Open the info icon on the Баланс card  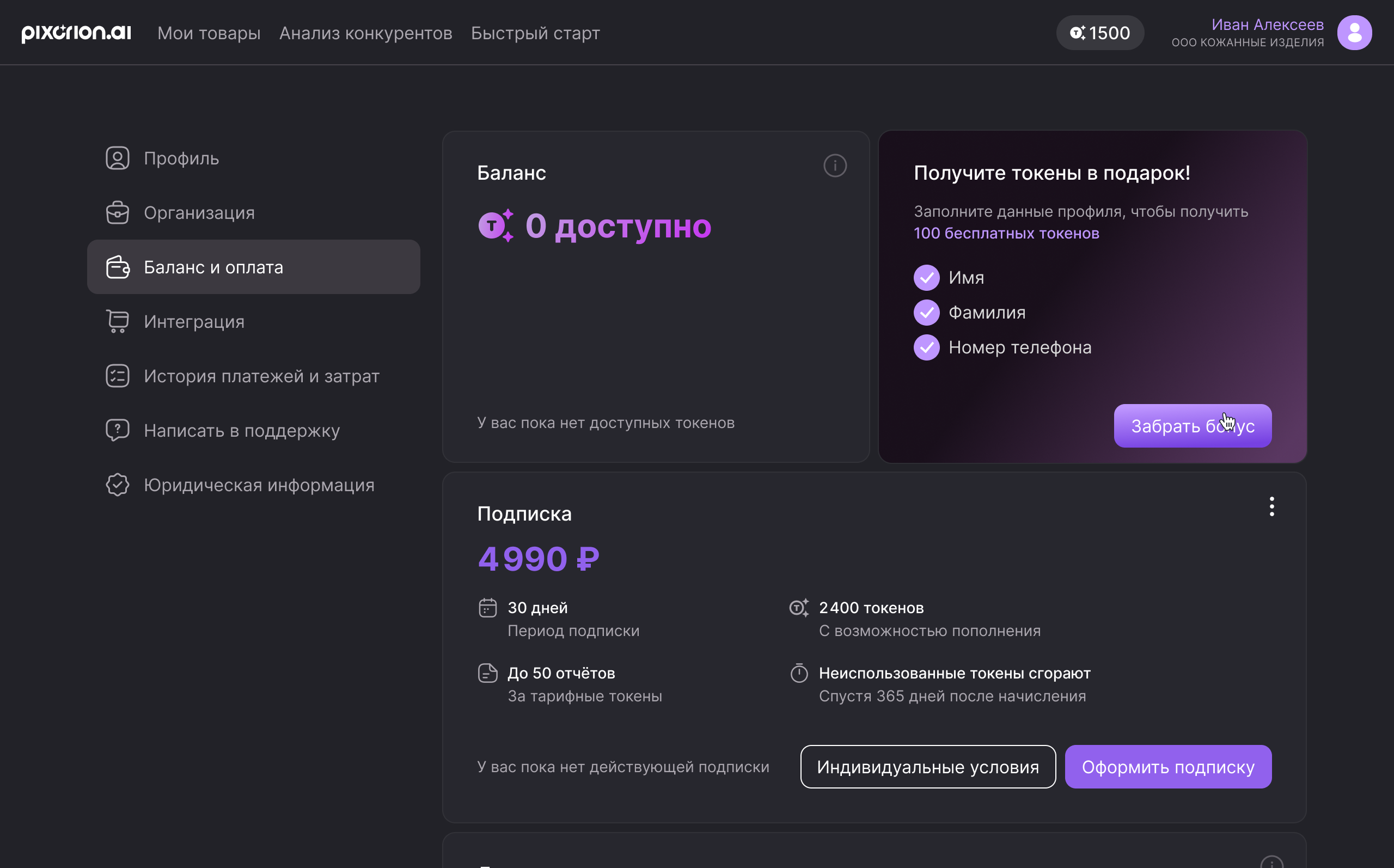(x=835, y=166)
